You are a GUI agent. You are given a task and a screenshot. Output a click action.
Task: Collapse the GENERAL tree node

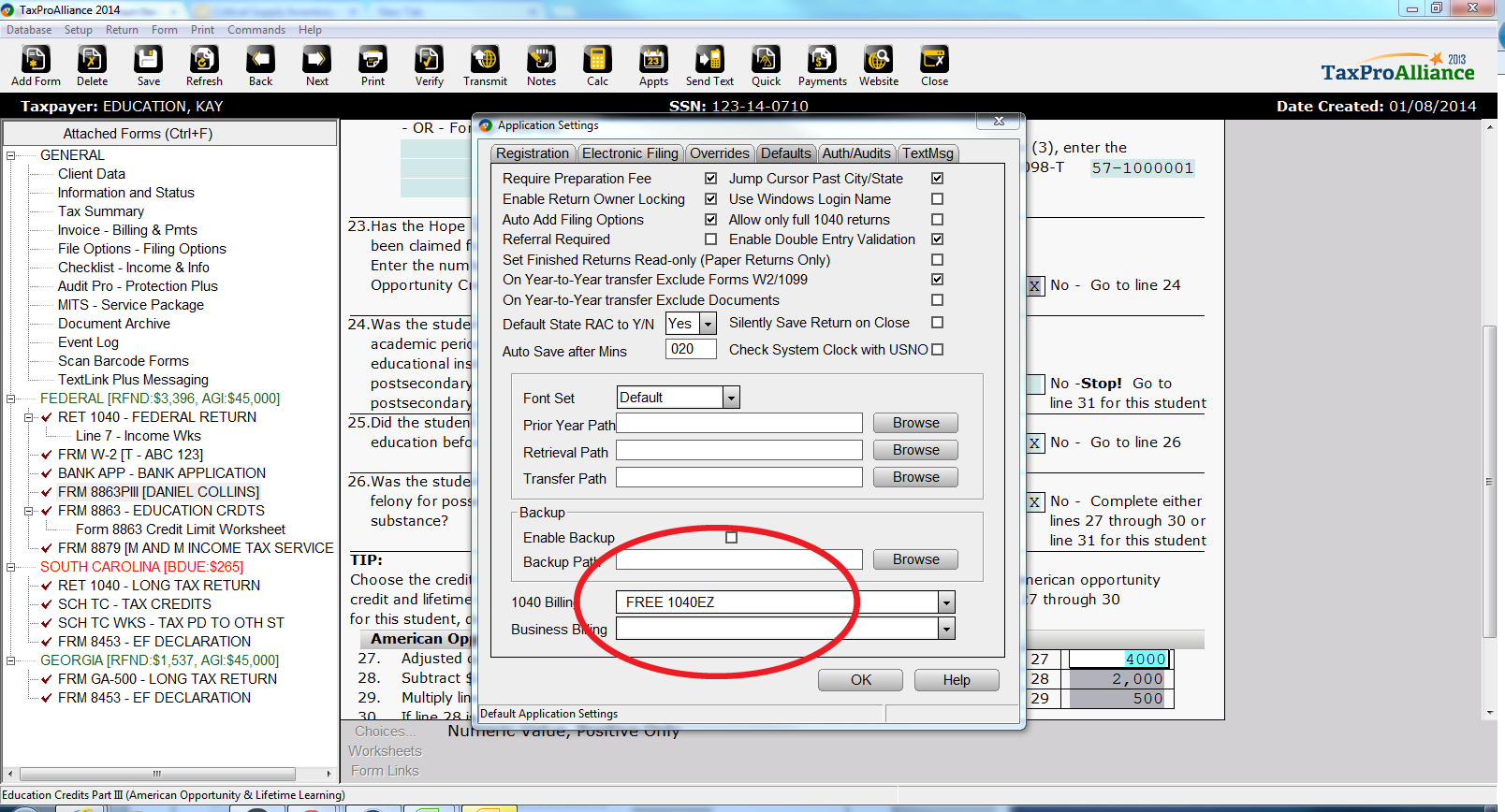tap(11, 155)
